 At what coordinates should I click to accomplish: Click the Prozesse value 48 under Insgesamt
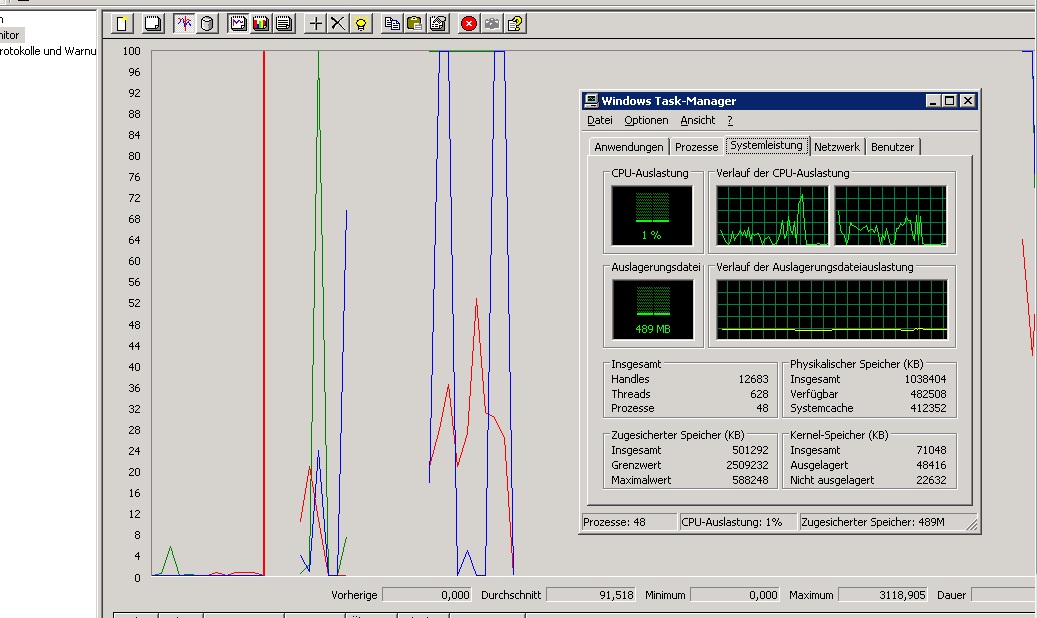point(763,408)
